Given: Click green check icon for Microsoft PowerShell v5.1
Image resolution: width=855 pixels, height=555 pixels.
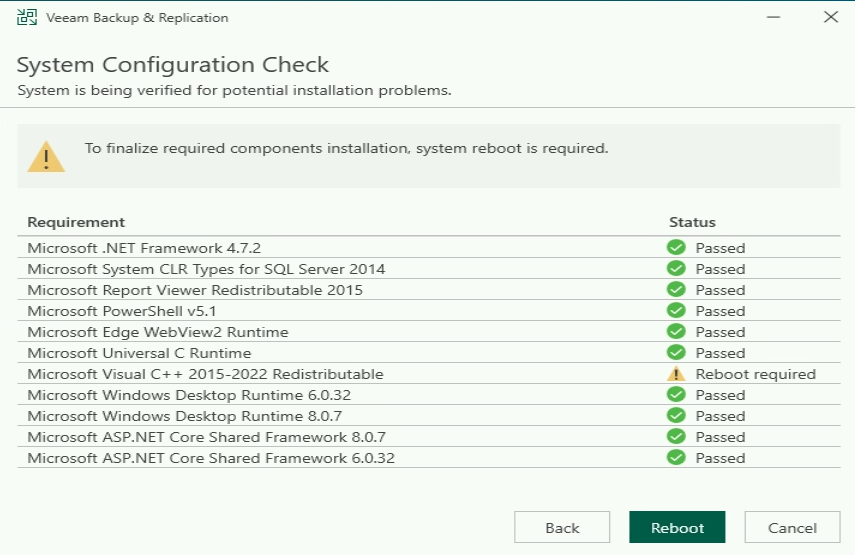Looking at the screenshot, I should point(677,311).
